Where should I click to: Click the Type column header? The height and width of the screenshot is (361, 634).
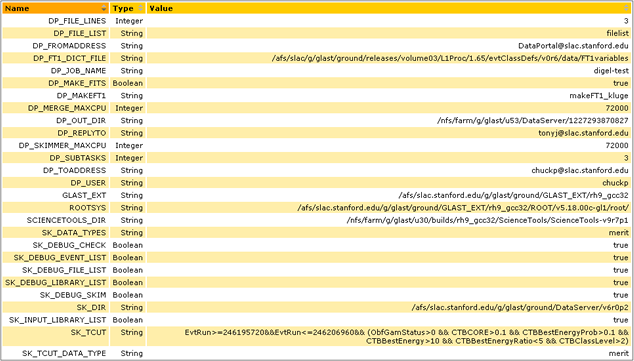tap(128, 8)
